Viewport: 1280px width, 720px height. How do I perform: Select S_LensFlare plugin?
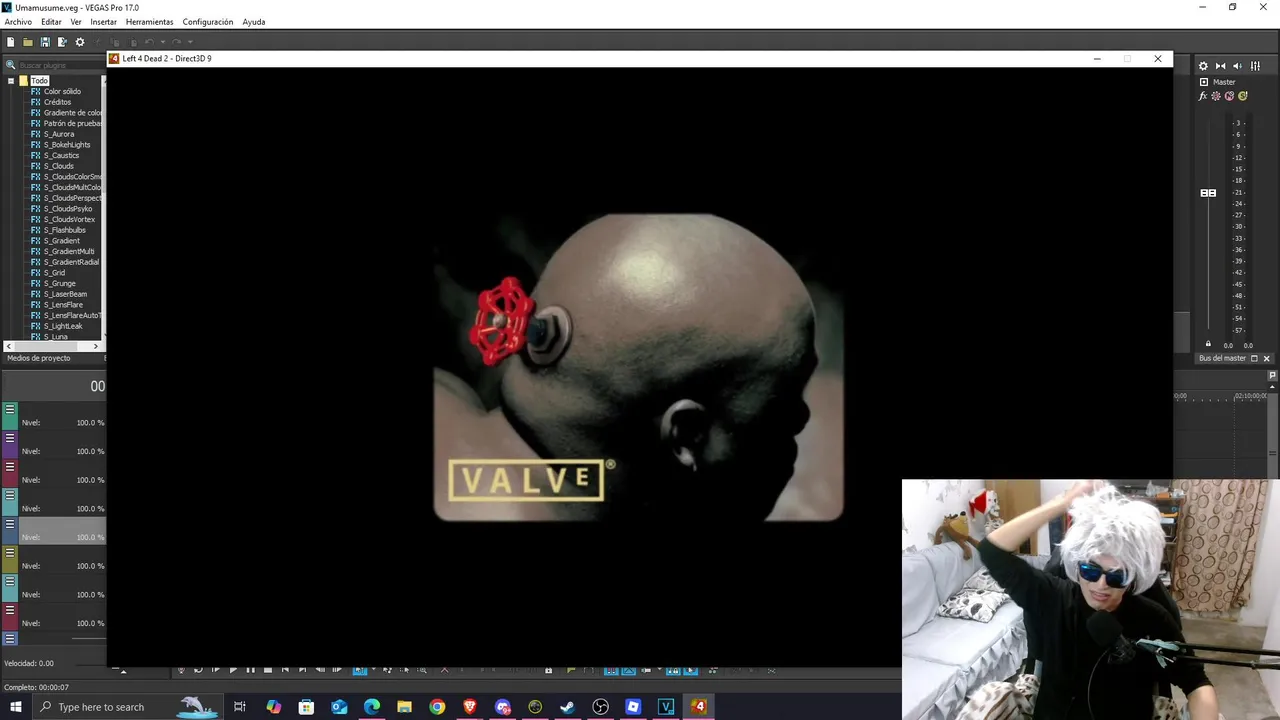63,305
